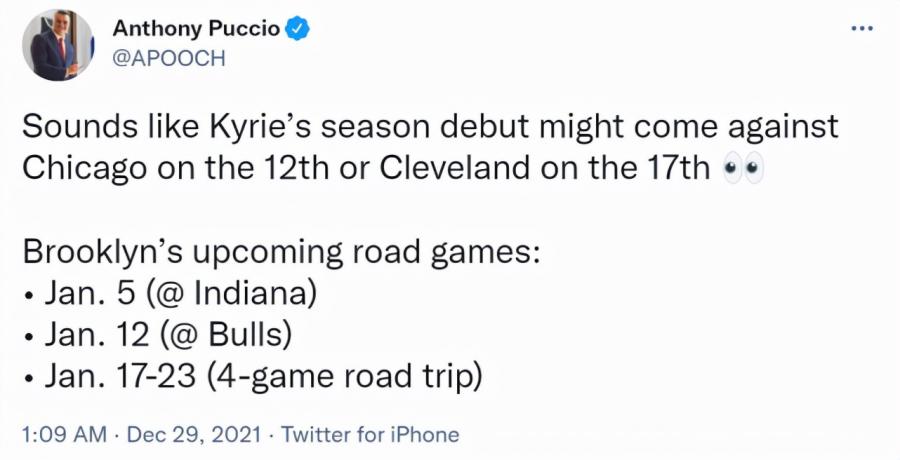The height and width of the screenshot is (460, 900).
Task: Open the Twitter for iPhone source link
Action: coord(370,434)
